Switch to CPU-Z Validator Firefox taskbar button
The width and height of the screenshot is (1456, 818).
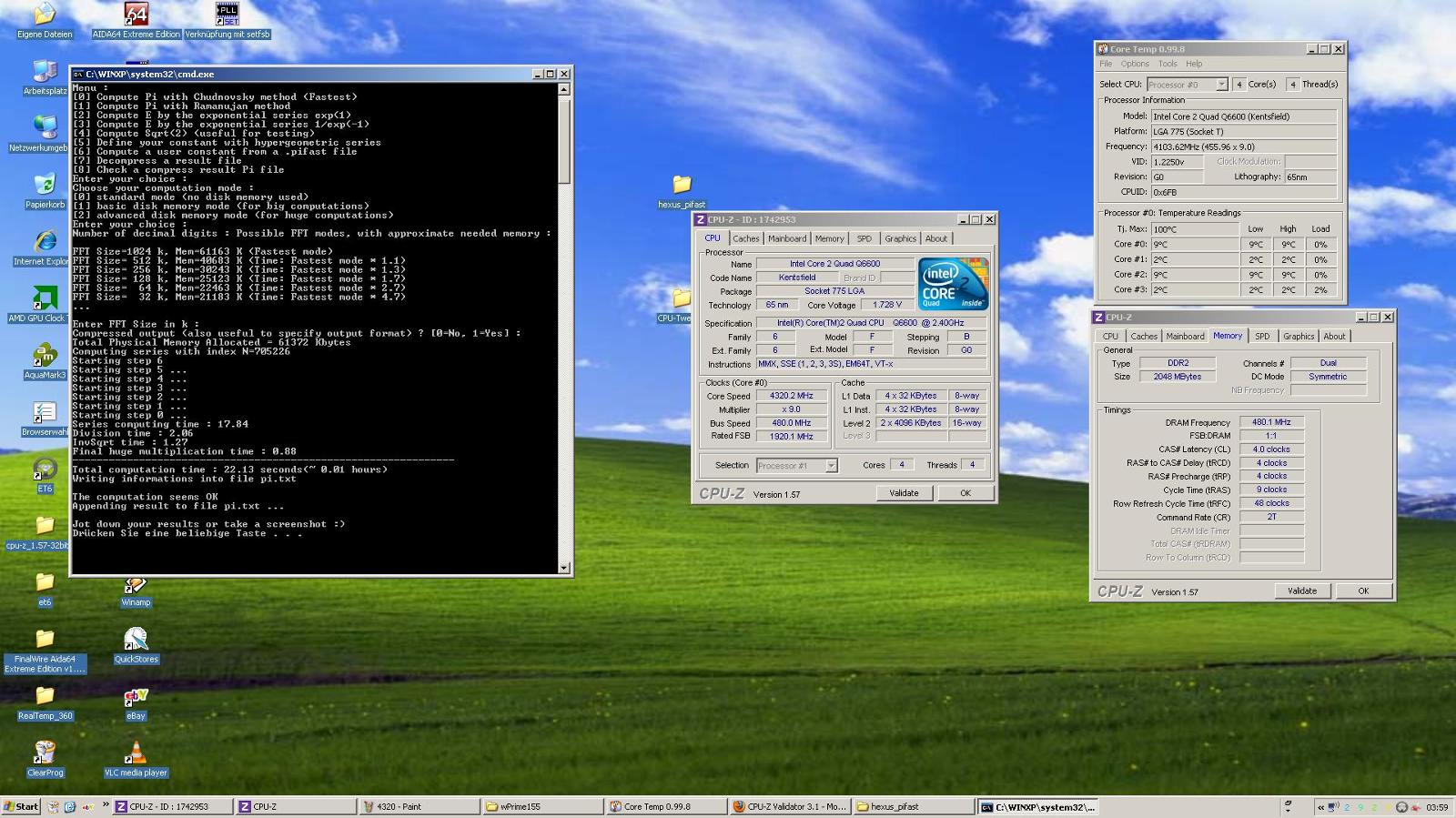pyautogui.click(x=790, y=806)
